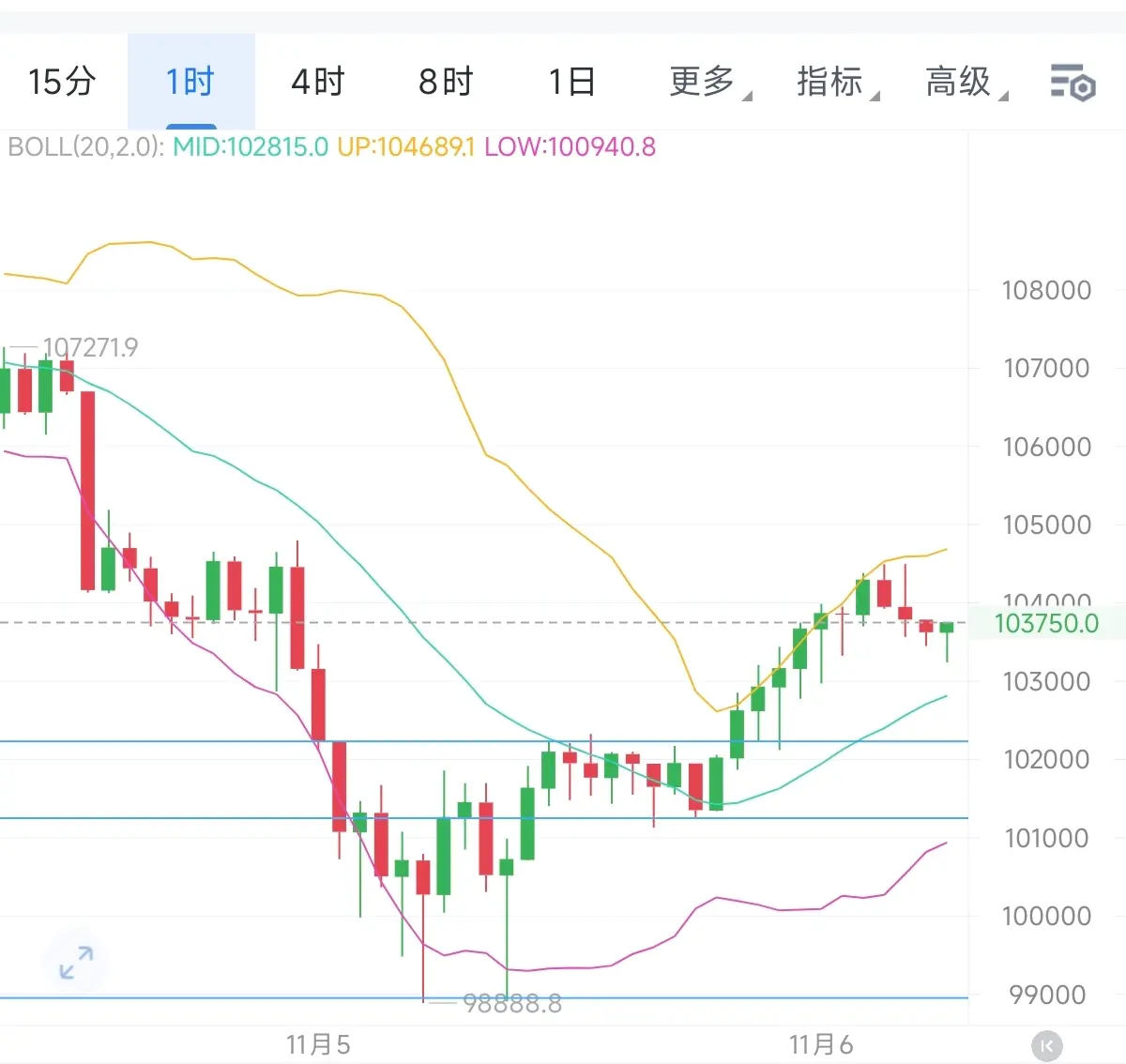Open the 更多 timeframe dropdown
Viewport: 1126px width, 1064px height.
(709, 82)
